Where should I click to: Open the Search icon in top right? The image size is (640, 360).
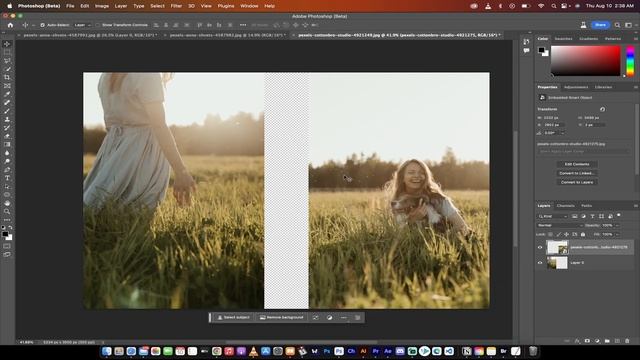617,25
